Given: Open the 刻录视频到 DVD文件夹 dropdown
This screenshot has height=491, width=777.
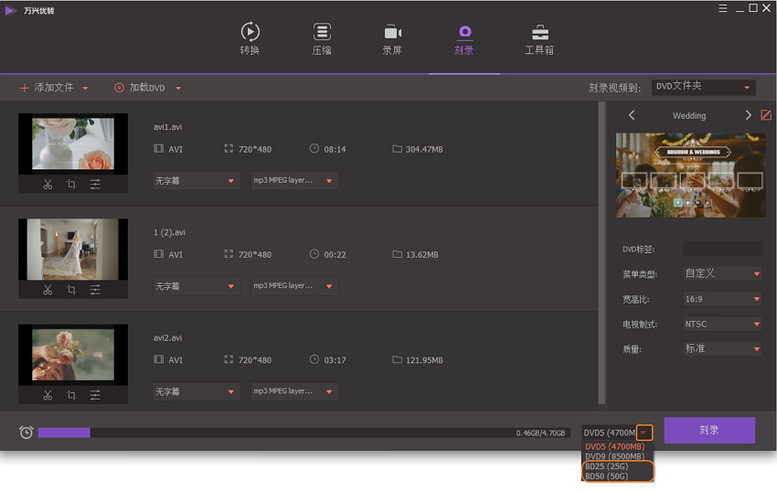Looking at the screenshot, I should pyautogui.click(x=704, y=87).
